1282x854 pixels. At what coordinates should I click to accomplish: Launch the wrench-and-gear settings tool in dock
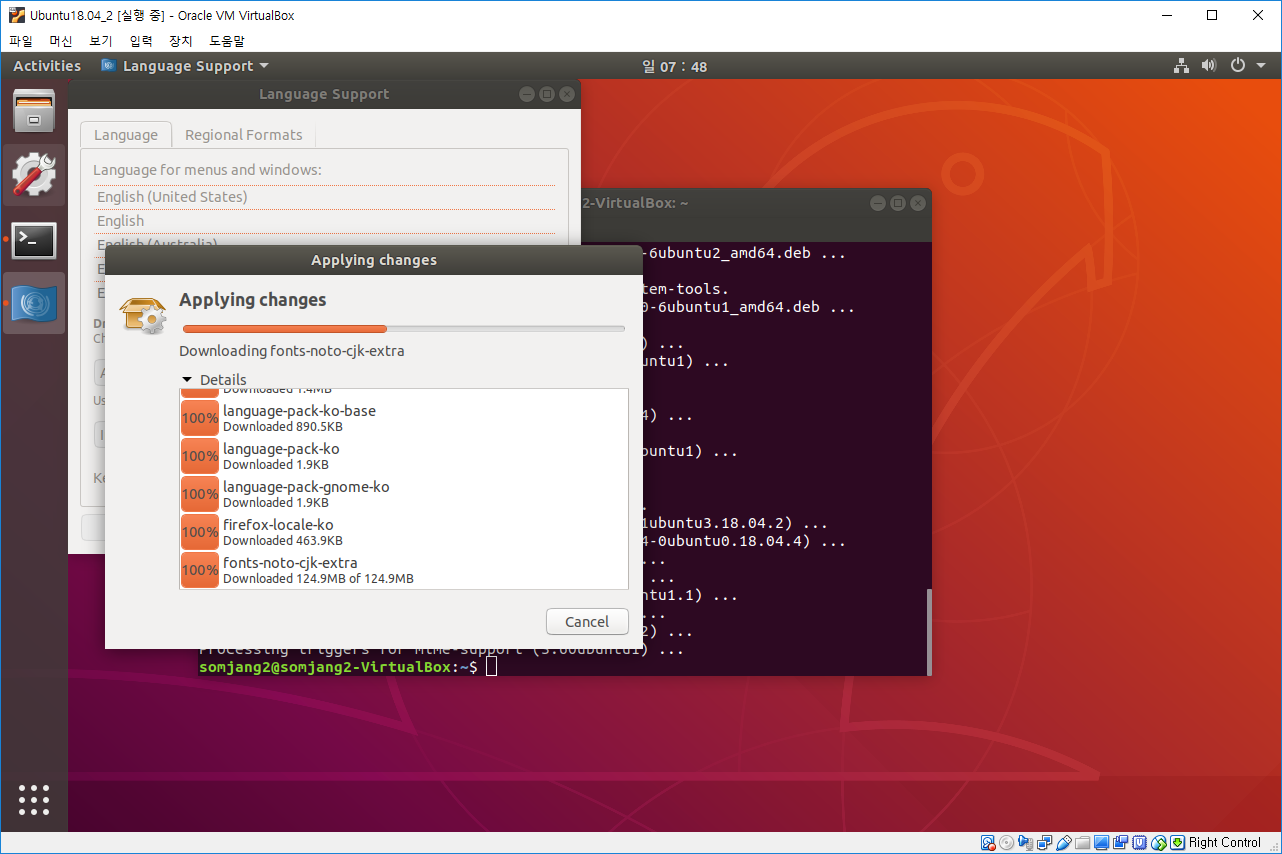pos(34,175)
